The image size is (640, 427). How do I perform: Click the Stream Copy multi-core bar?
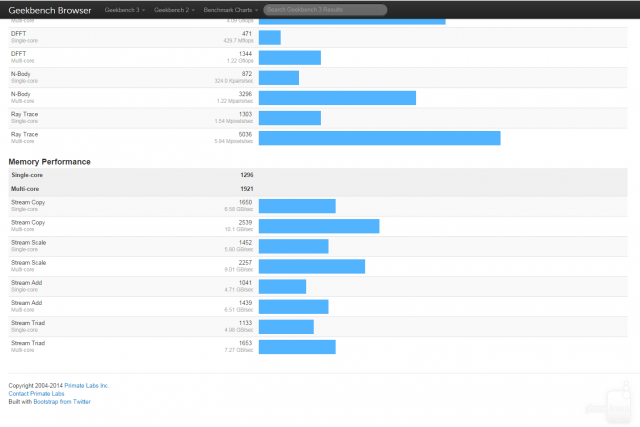(x=319, y=226)
